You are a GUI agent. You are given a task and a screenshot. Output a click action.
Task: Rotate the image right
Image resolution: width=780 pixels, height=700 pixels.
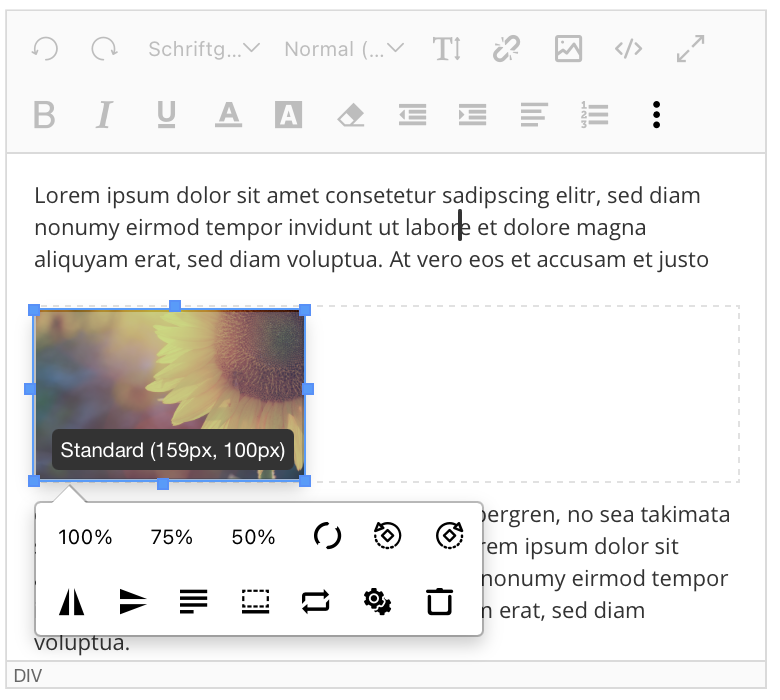(x=449, y=535)
